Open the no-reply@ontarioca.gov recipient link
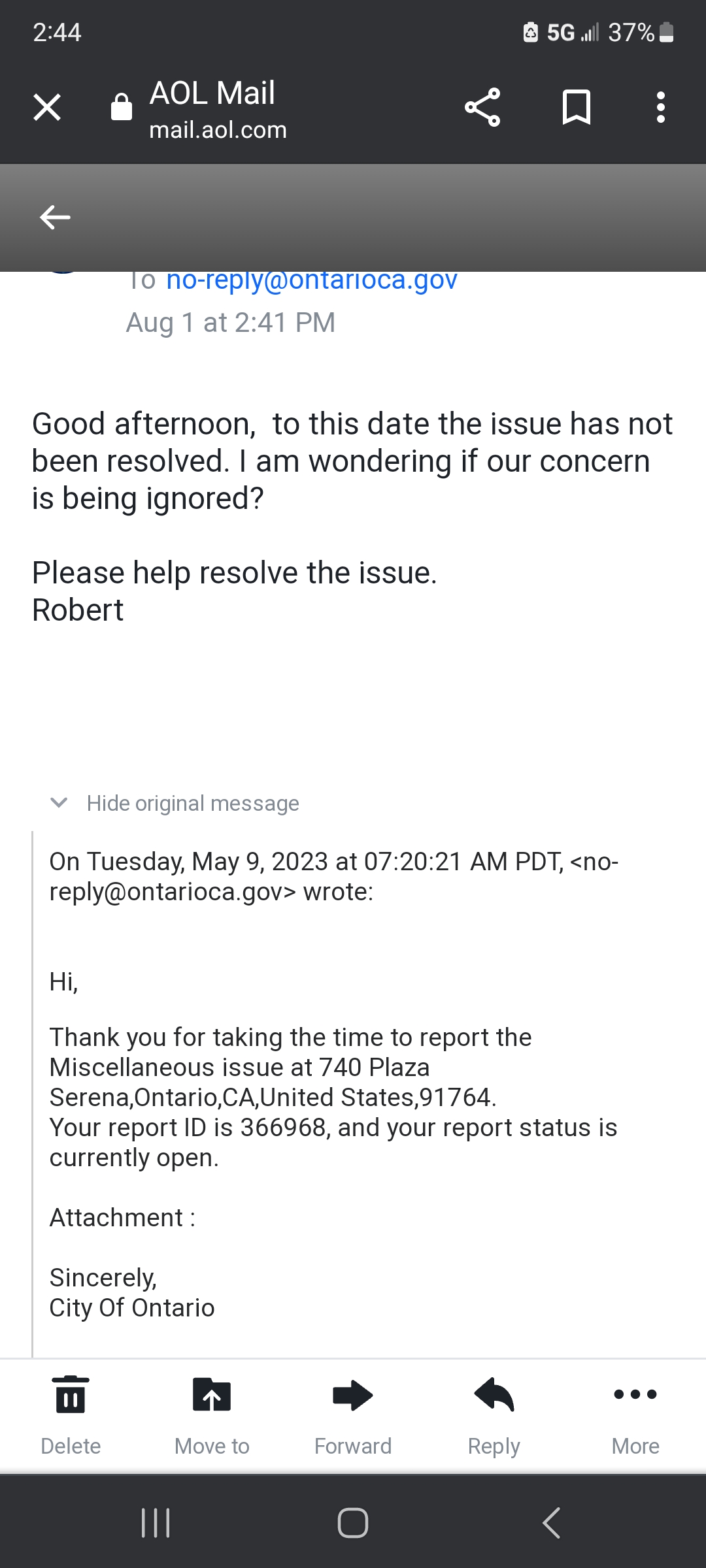The image size is (706, 1568). [312, 281]
